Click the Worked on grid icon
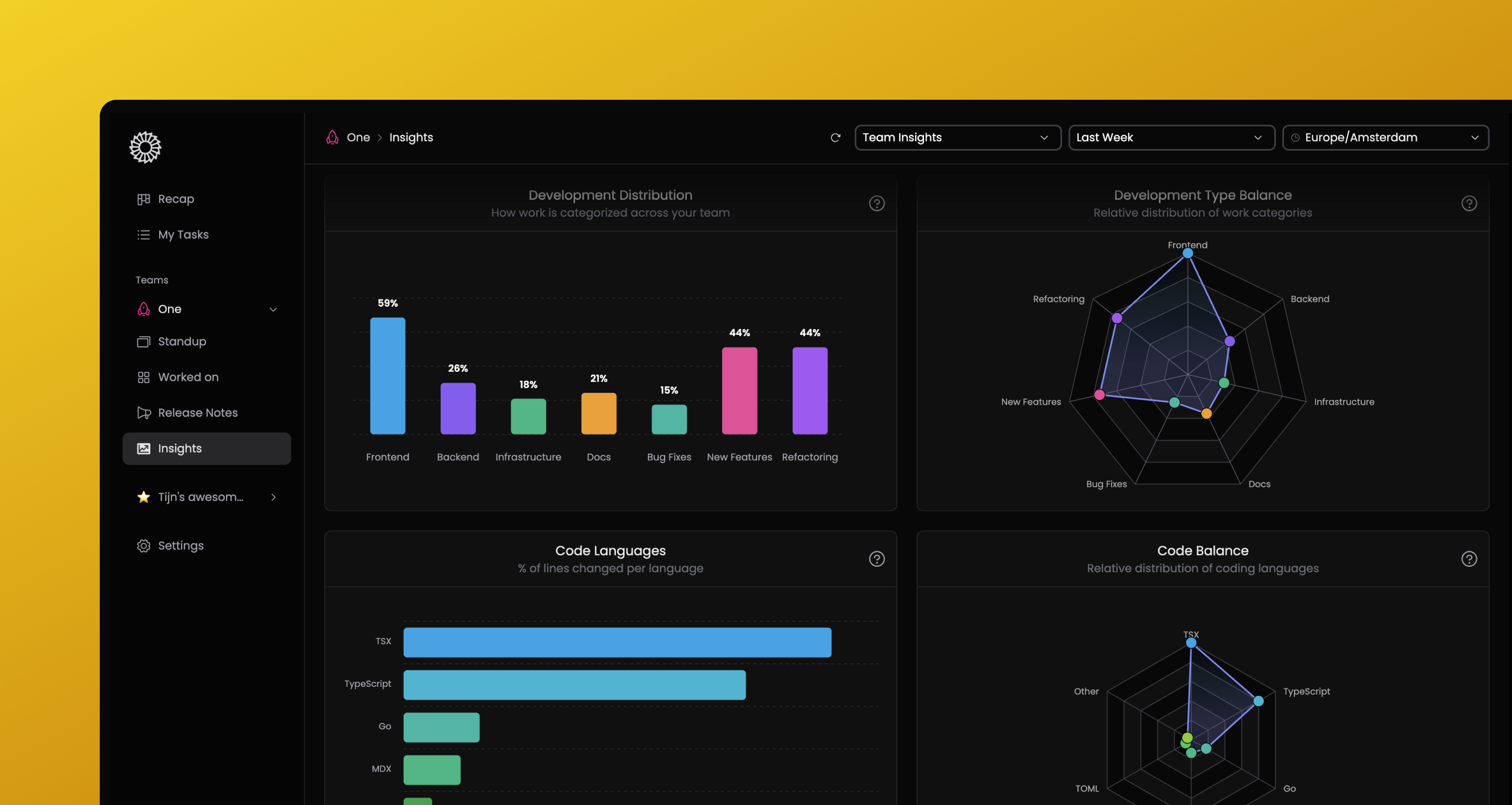Image resolution: width=1512 pixels, height=805 pixels. pyautogui.click(x=143, y=377)
